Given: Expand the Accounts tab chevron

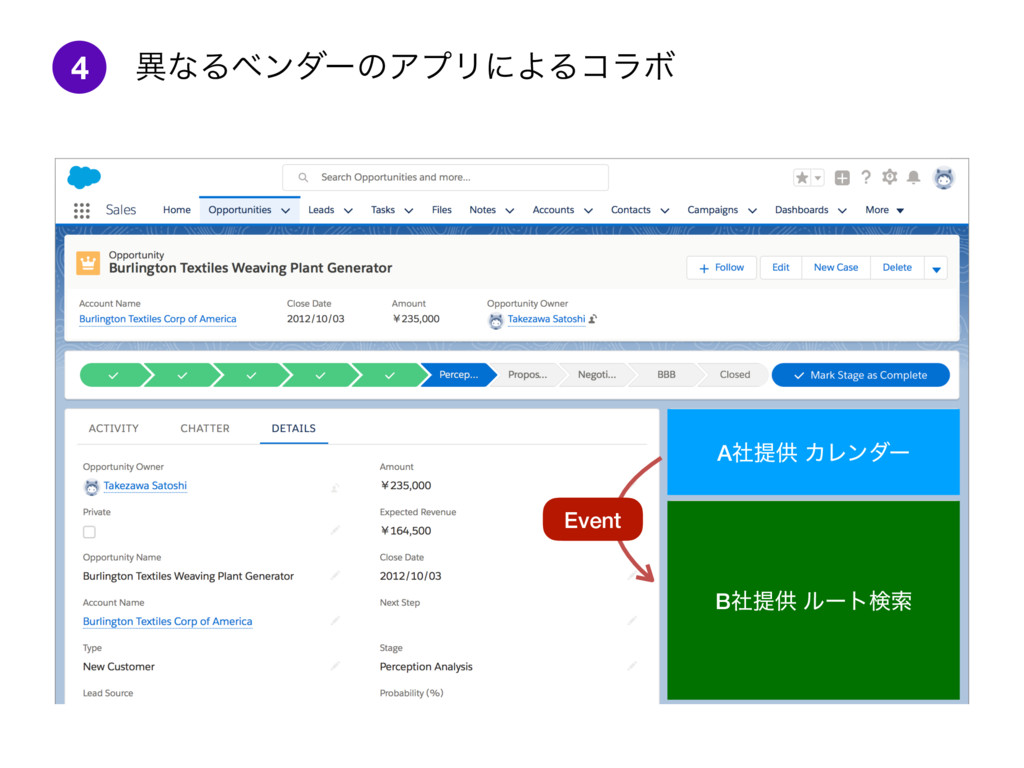Looking at the screenshot, I should [x=588, y=210].
